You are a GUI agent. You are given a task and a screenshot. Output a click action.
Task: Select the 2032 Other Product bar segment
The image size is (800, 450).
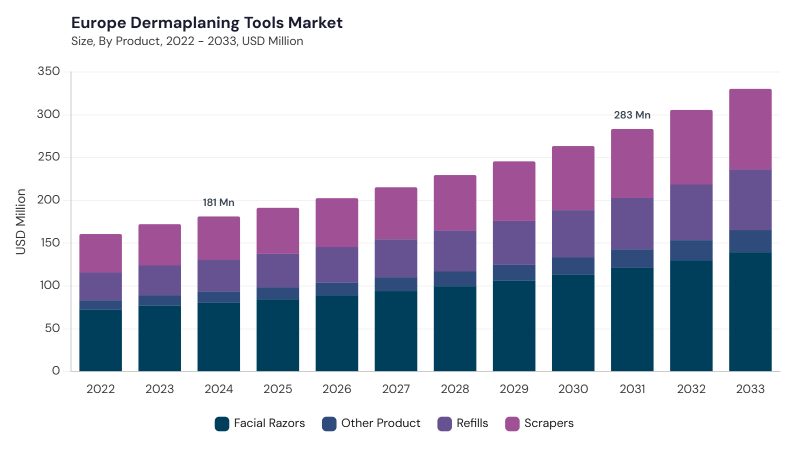click(x=691, y=251)
